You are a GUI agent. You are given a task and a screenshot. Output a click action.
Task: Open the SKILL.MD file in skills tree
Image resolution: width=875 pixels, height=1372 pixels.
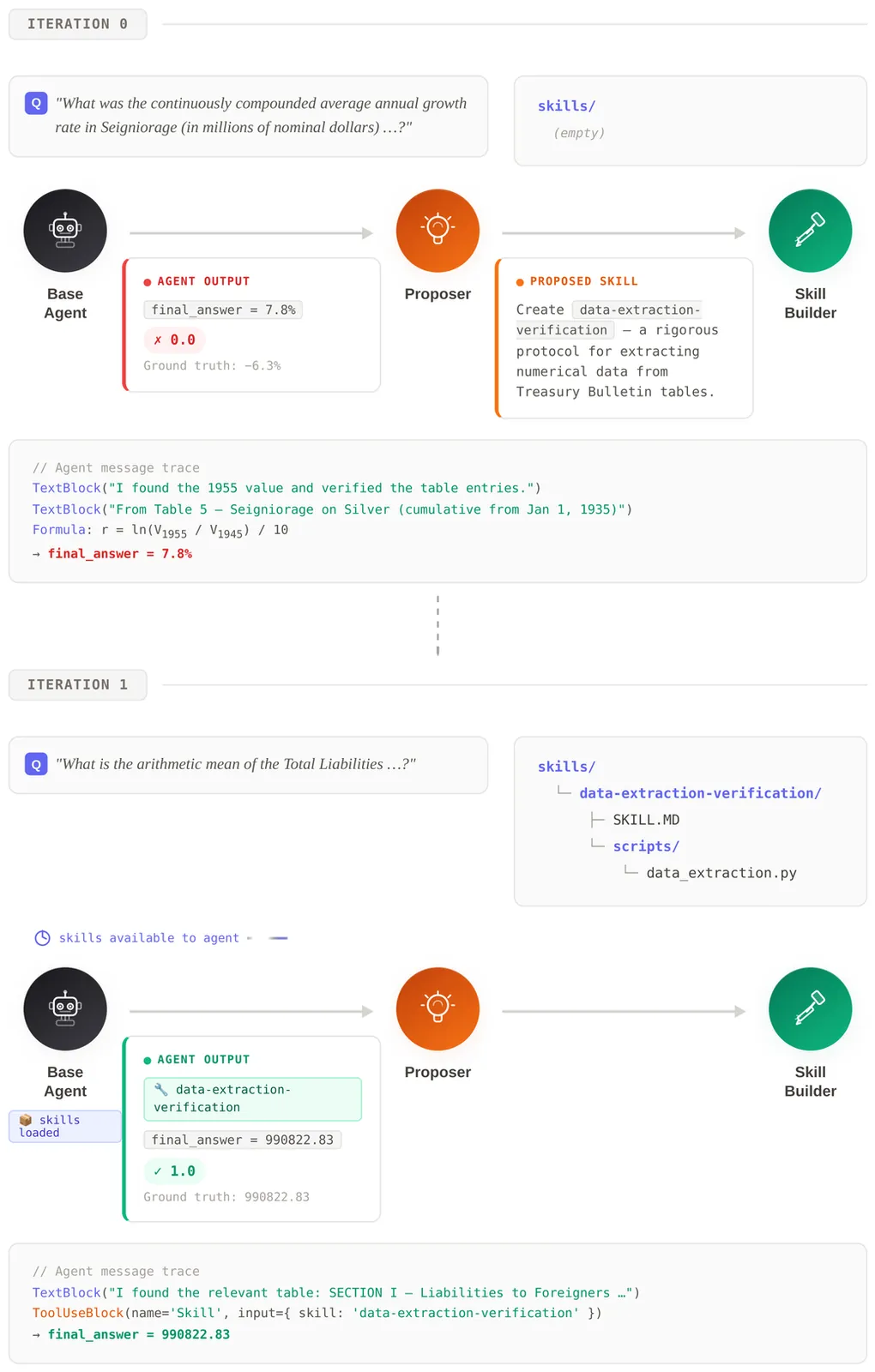(x=645, y=820)
